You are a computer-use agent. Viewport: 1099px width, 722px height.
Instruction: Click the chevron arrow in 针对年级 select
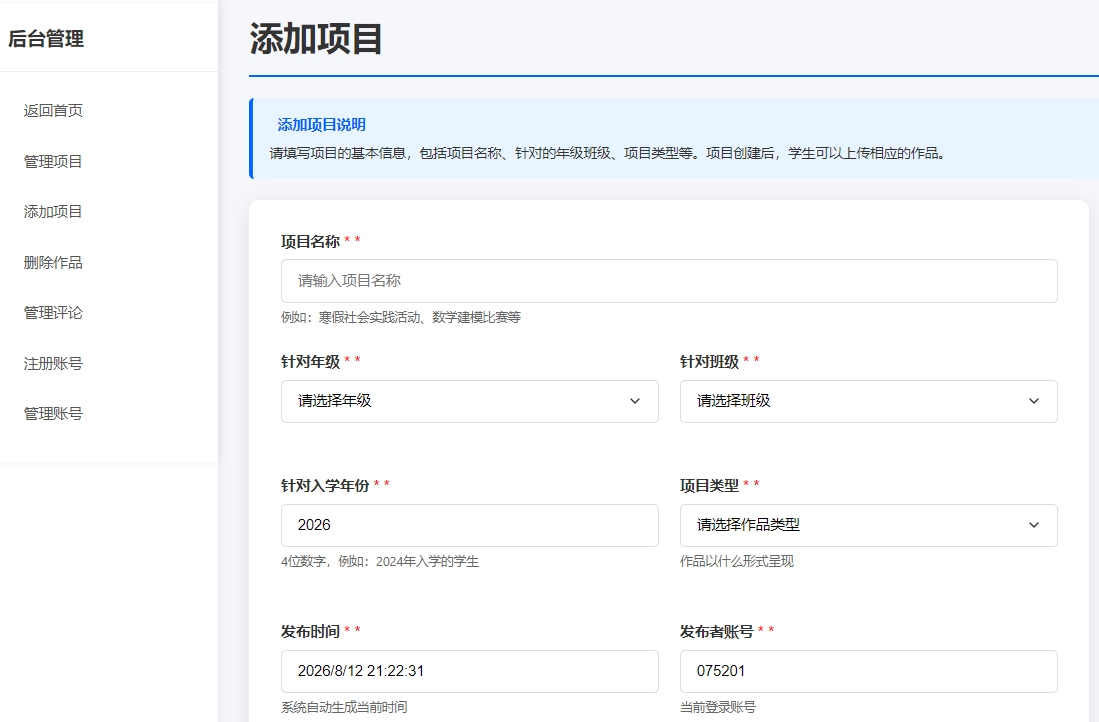tap(635, 401)
